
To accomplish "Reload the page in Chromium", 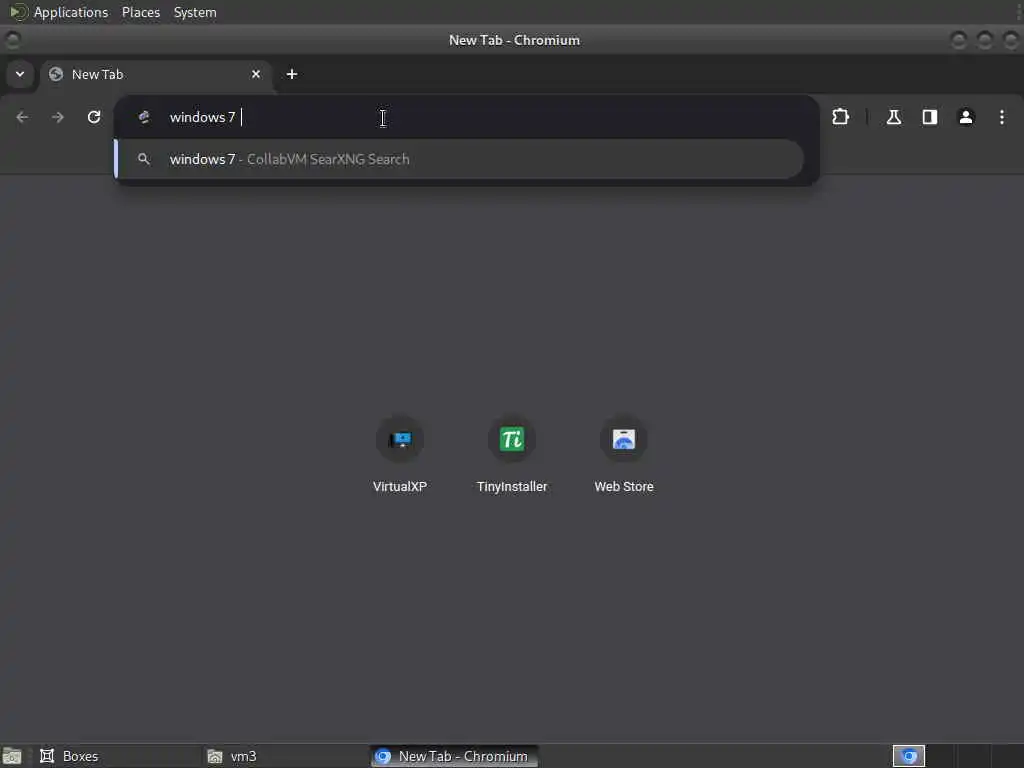I will pyautogui.click(x=94, y=117).
